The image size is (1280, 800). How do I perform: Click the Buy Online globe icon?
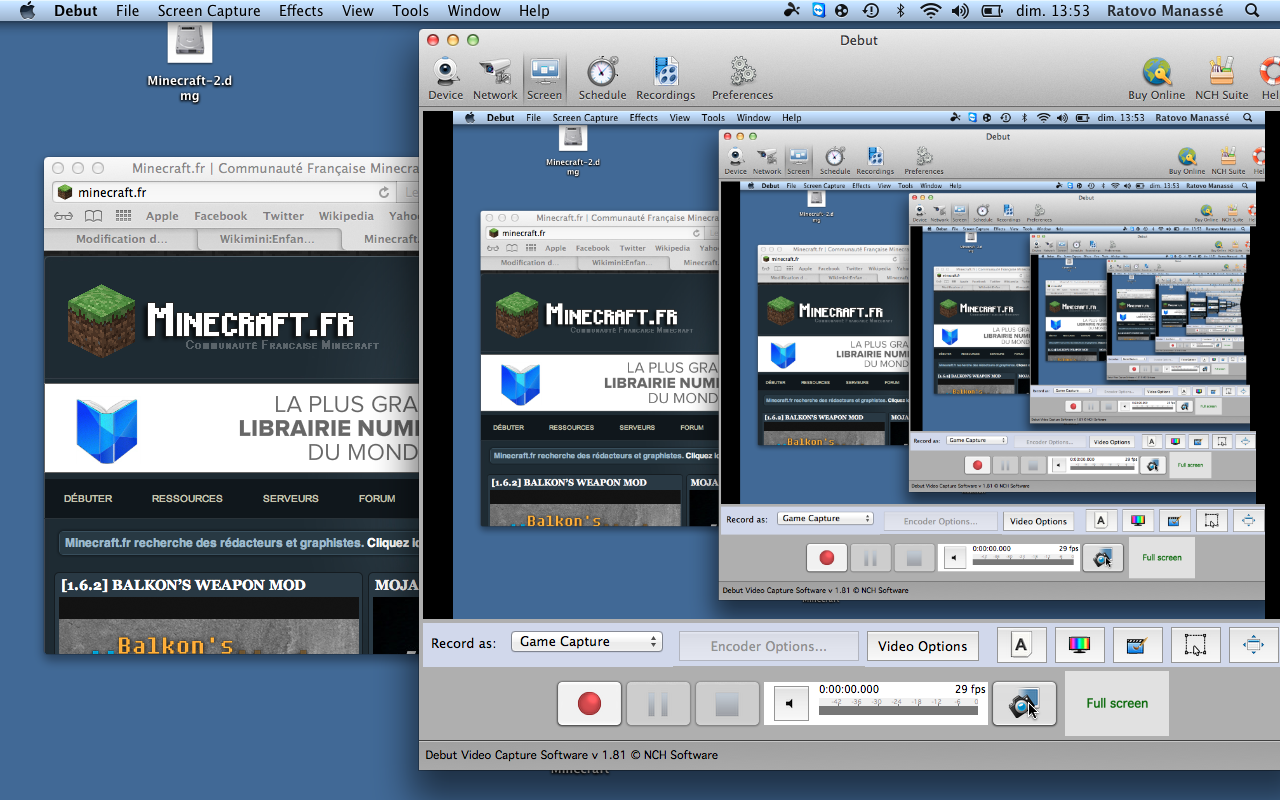1156,79
